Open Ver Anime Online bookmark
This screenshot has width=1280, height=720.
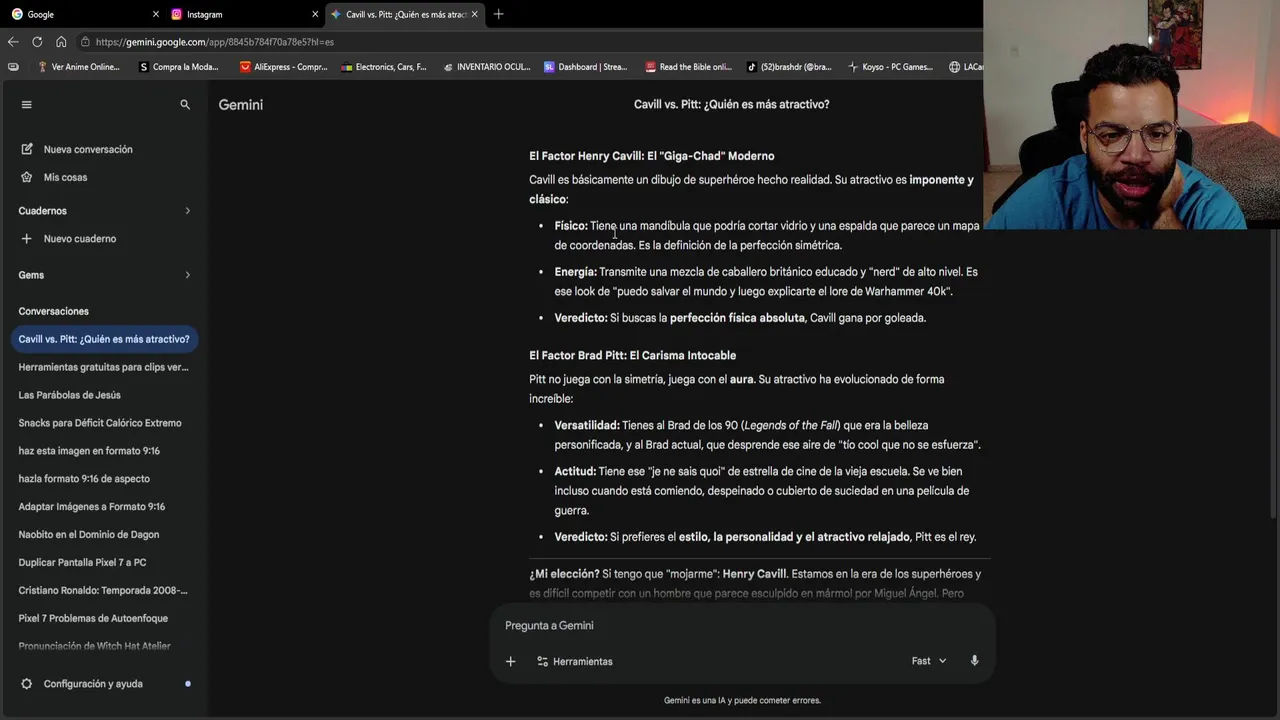click(x=78, y=67)
